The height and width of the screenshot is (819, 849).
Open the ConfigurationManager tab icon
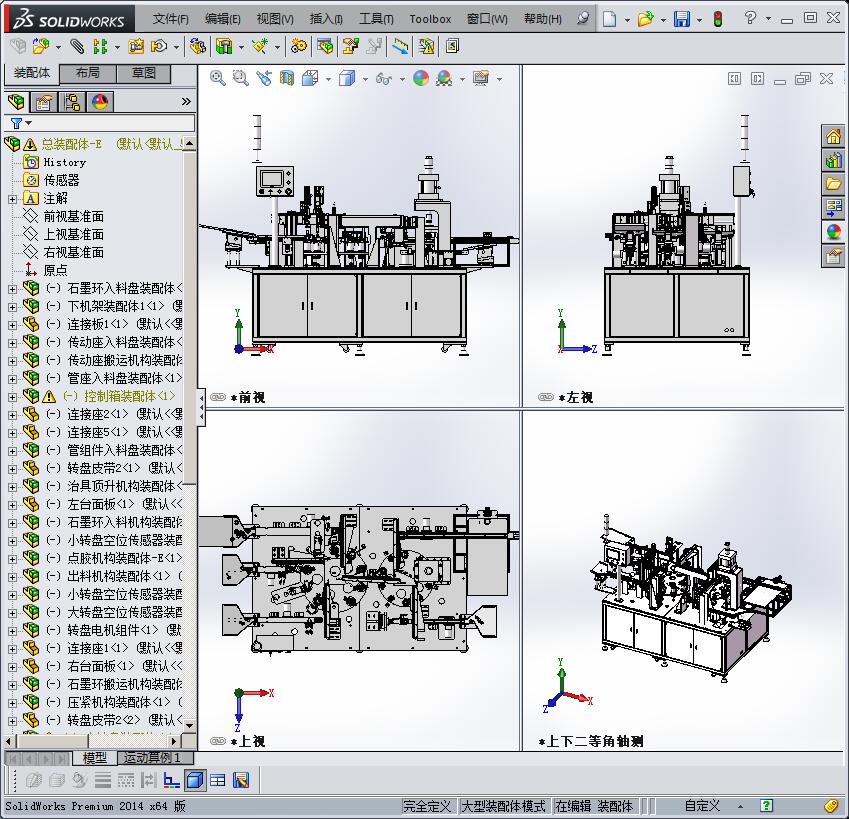coord(72,102)
